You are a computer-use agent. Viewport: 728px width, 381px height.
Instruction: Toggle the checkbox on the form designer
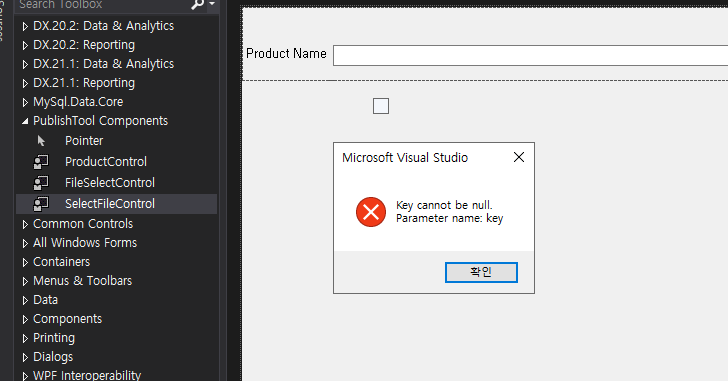tap(381, 106)
